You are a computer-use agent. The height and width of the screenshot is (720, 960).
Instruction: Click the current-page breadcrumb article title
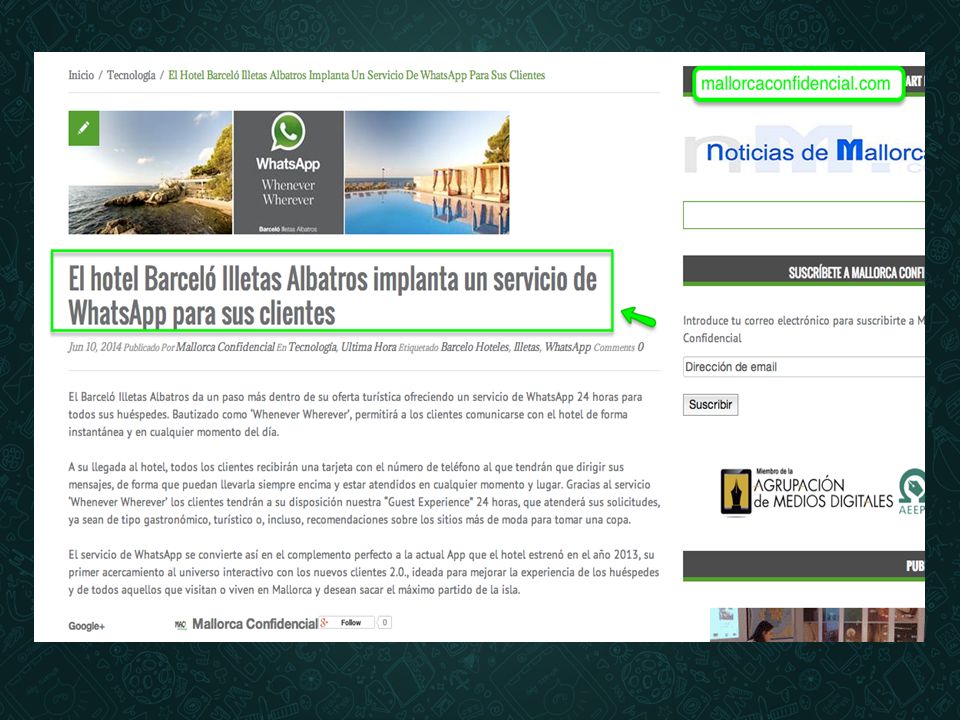356,75
